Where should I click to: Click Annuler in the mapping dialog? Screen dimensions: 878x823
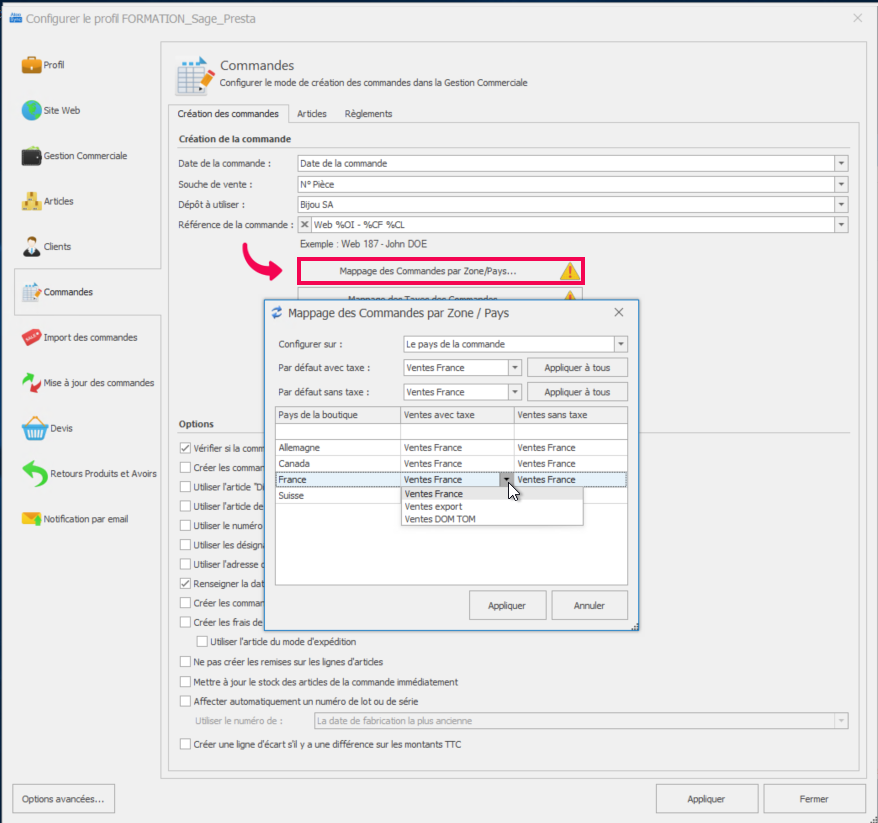589,606
